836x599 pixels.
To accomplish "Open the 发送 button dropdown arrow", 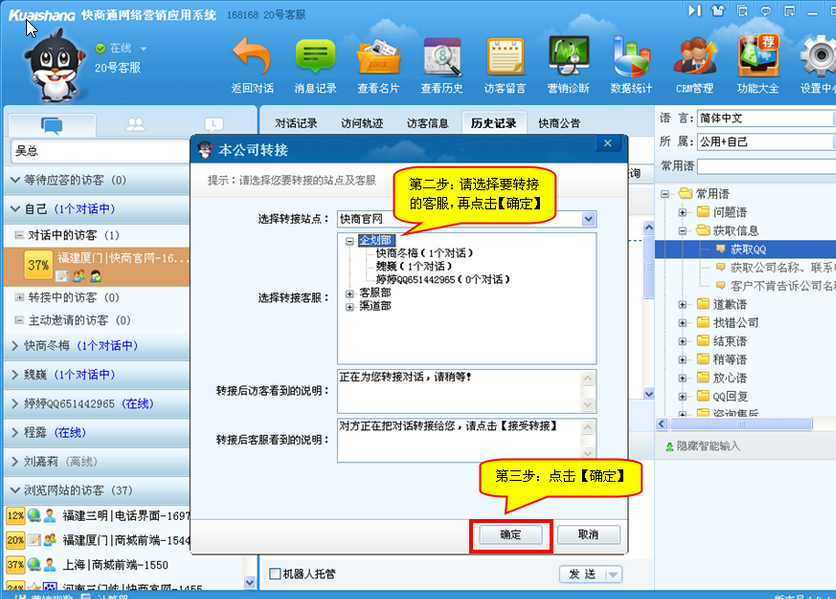I will tap(613, 574).
